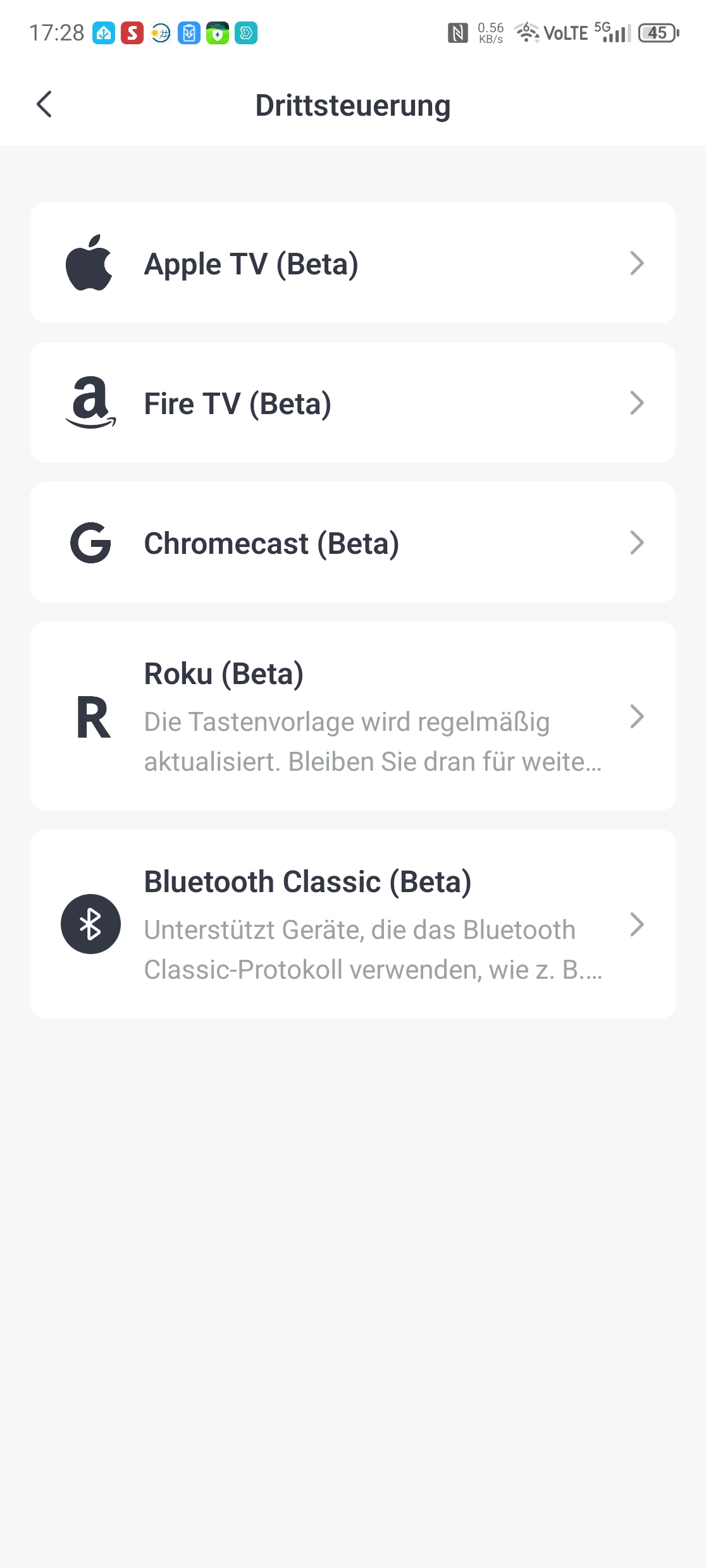The width and height of the screenshot is (706, 1568).
Task: Tap the Google G icon
Action: coord(90,542)
